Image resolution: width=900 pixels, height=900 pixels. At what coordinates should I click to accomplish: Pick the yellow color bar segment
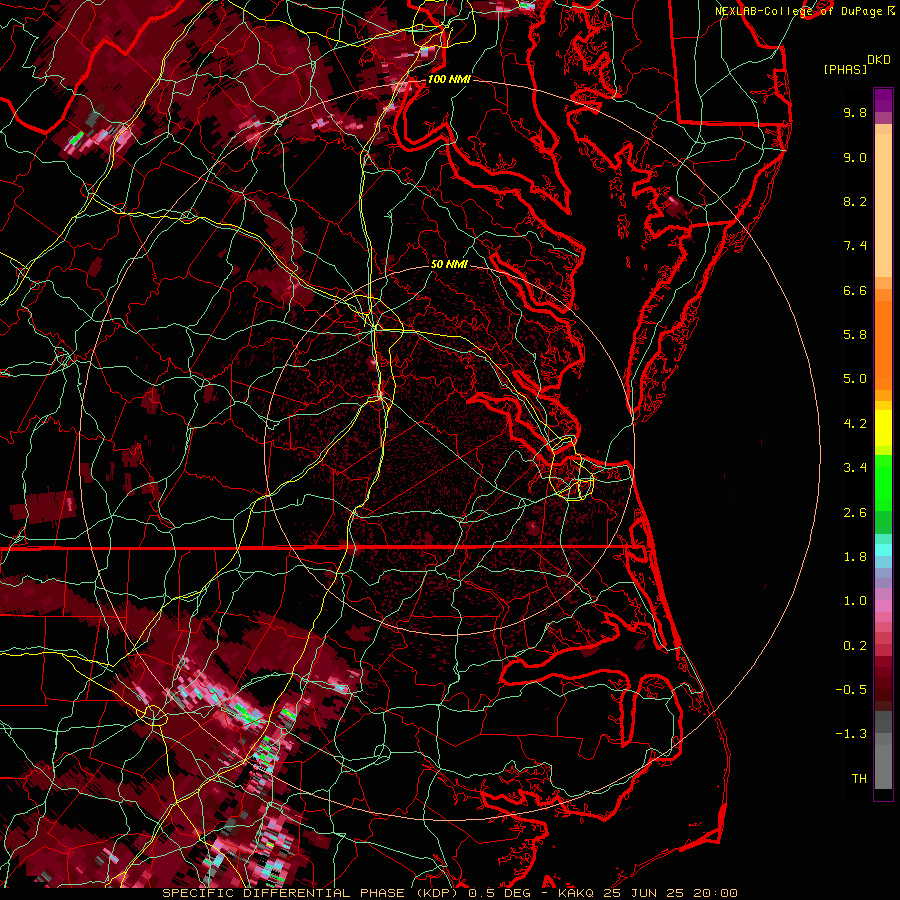click(x=883, y=428)
